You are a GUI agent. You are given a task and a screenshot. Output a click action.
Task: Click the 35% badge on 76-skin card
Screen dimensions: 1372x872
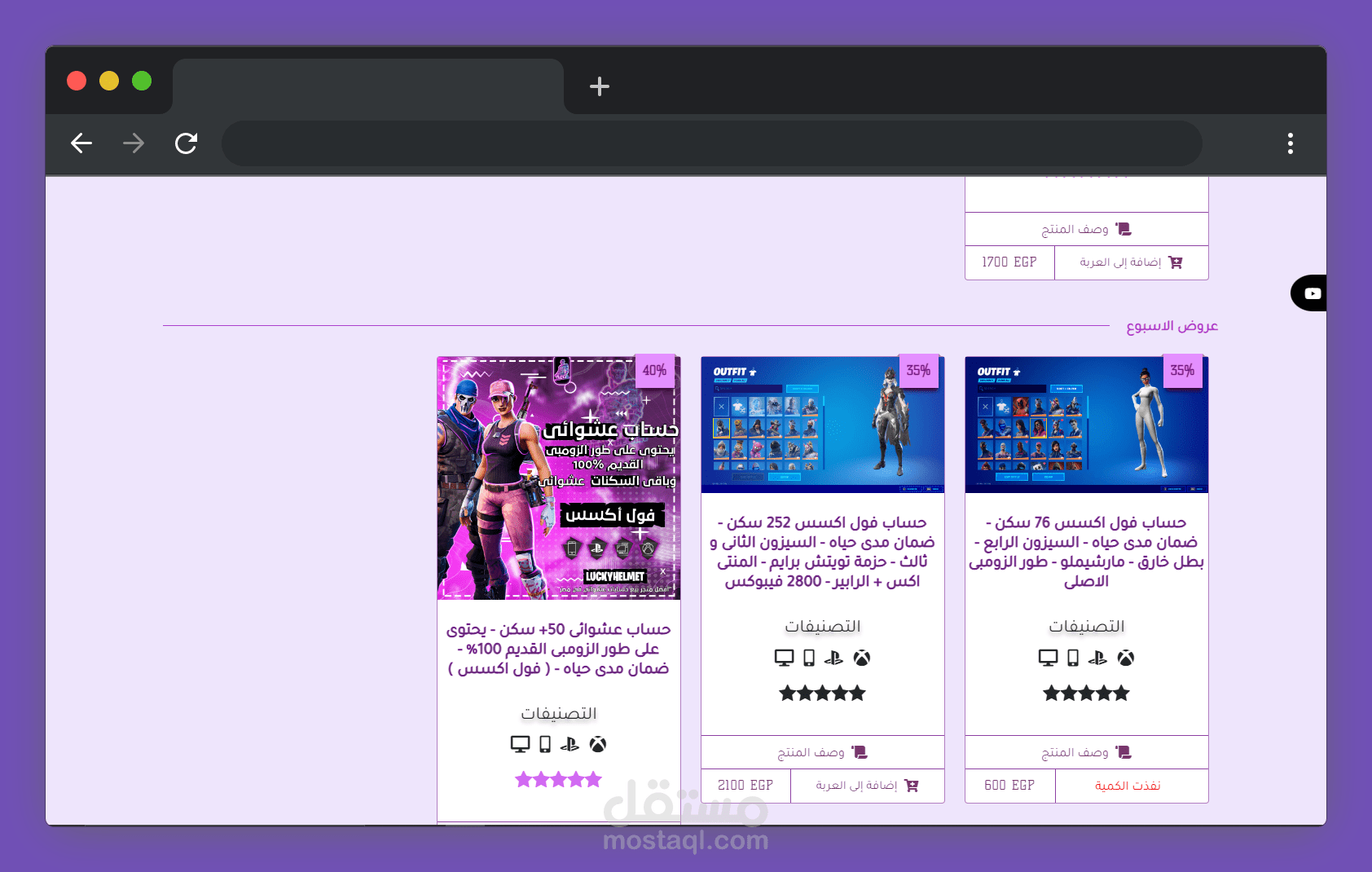[x=1182, y=371]
